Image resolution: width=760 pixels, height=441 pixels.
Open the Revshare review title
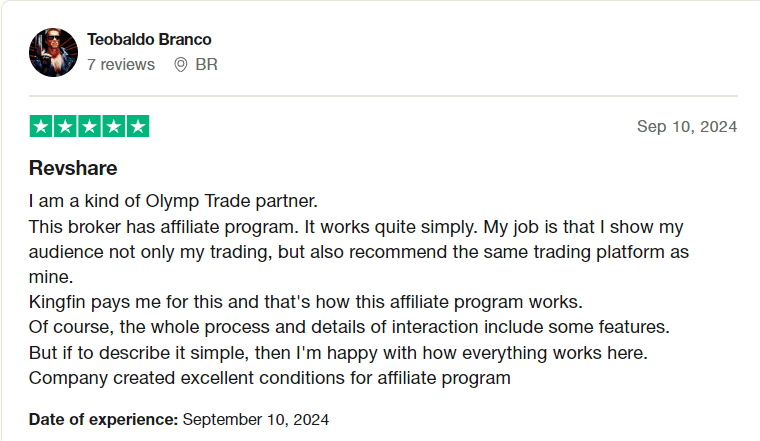[x=73, y=168]
